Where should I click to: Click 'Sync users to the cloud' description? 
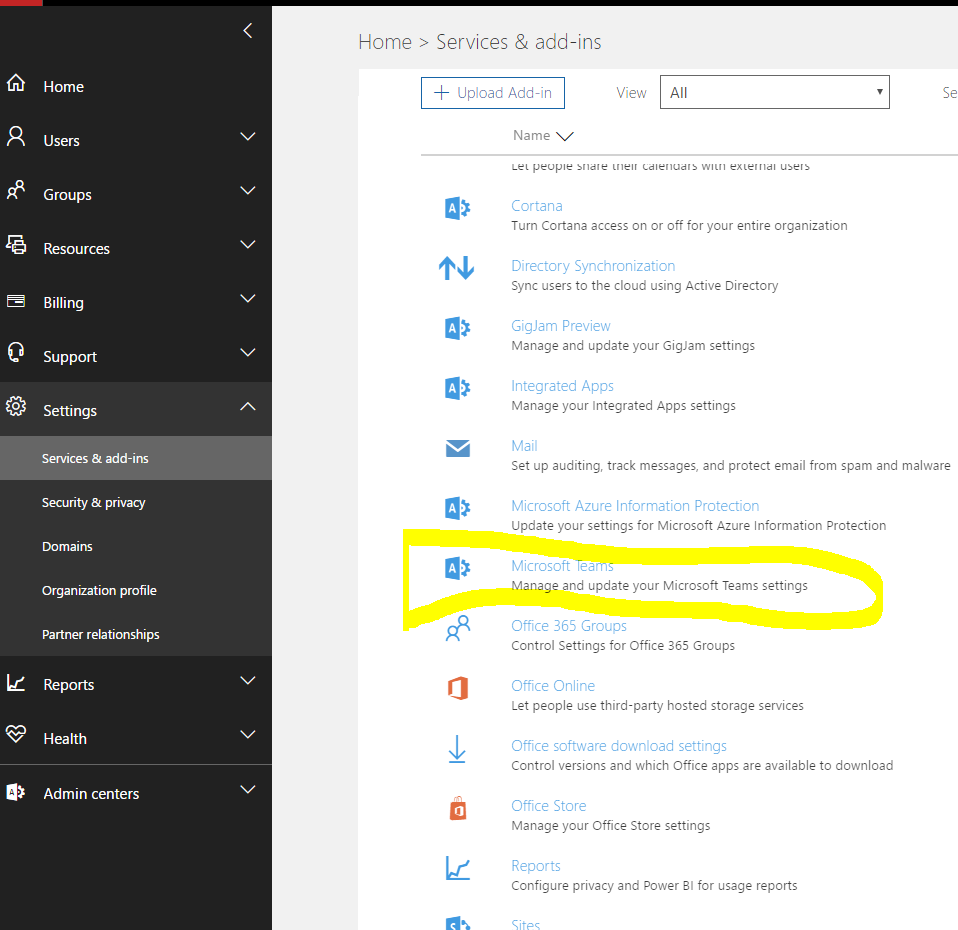(x=645, y=285)
